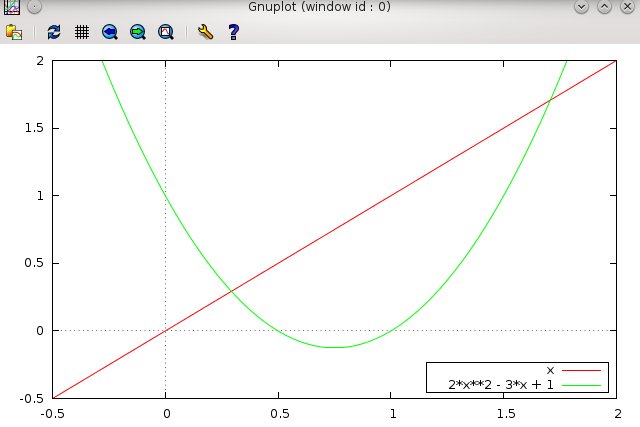Open help with the question mark icon
This screenshot has height=427, width=640.
[233, 32]
